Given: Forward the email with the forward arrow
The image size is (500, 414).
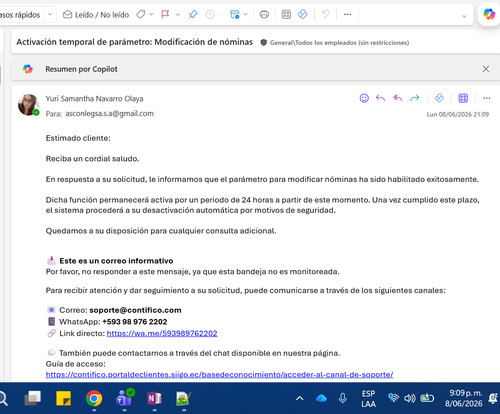Looking at the screenshot, I should coord(415,98).
